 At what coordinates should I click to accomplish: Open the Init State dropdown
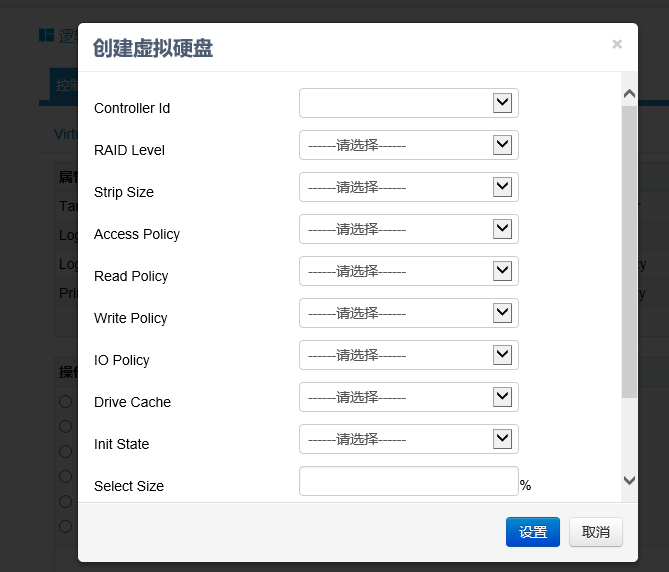408,439
